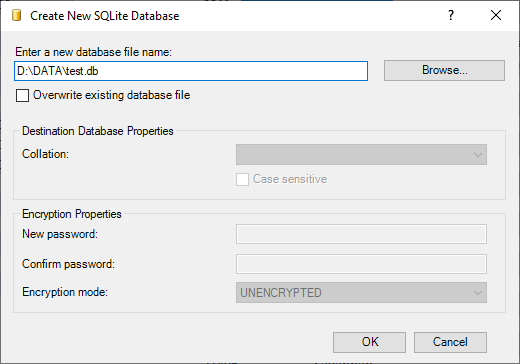Click the Browse... button
Image resolution: width=520 pixels, height=364 pixels.
(444, 70)
